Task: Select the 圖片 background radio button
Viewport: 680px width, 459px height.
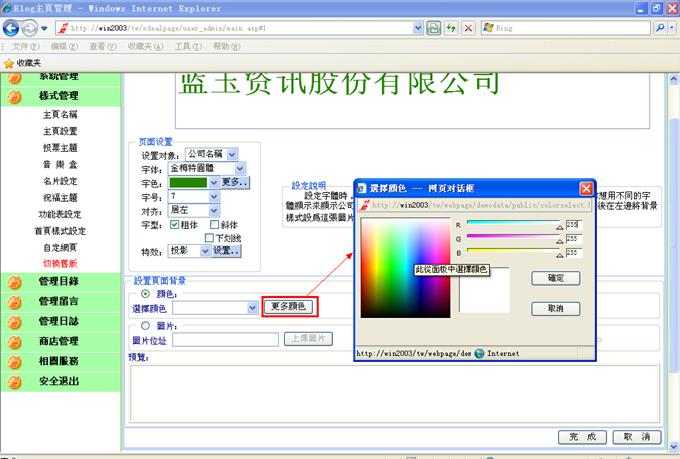Action: pyautogui.click(x=147, y=325)
